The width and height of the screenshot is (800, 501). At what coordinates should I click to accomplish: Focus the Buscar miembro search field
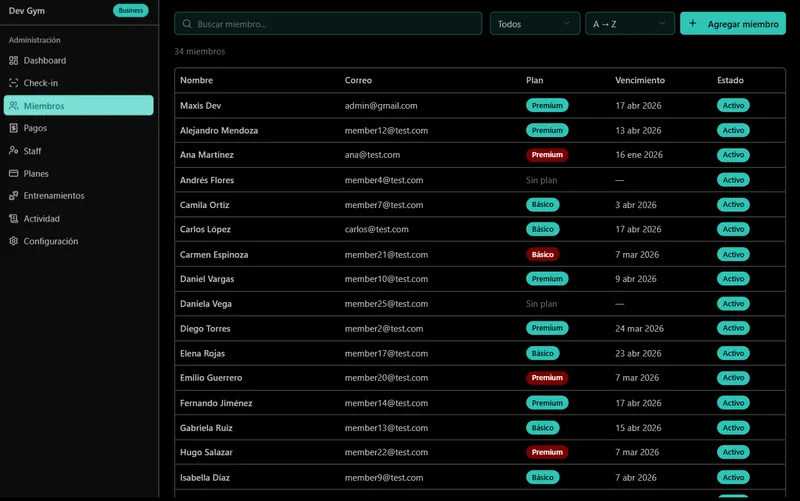tap(328, 23)
